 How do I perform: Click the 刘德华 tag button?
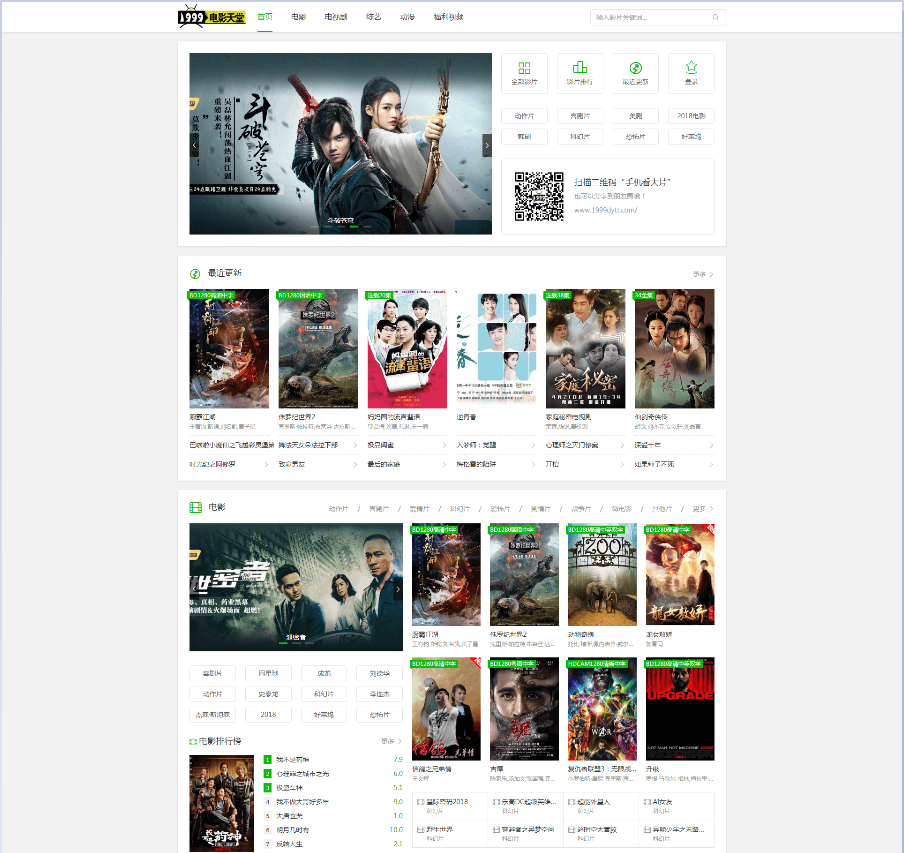click(x=379, y=673)
